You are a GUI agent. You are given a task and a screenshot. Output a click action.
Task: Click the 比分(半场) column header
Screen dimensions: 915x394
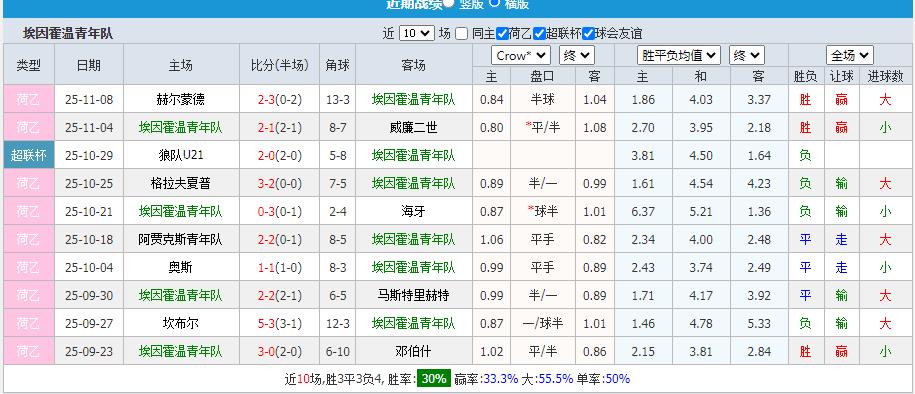tap(280, 64)
